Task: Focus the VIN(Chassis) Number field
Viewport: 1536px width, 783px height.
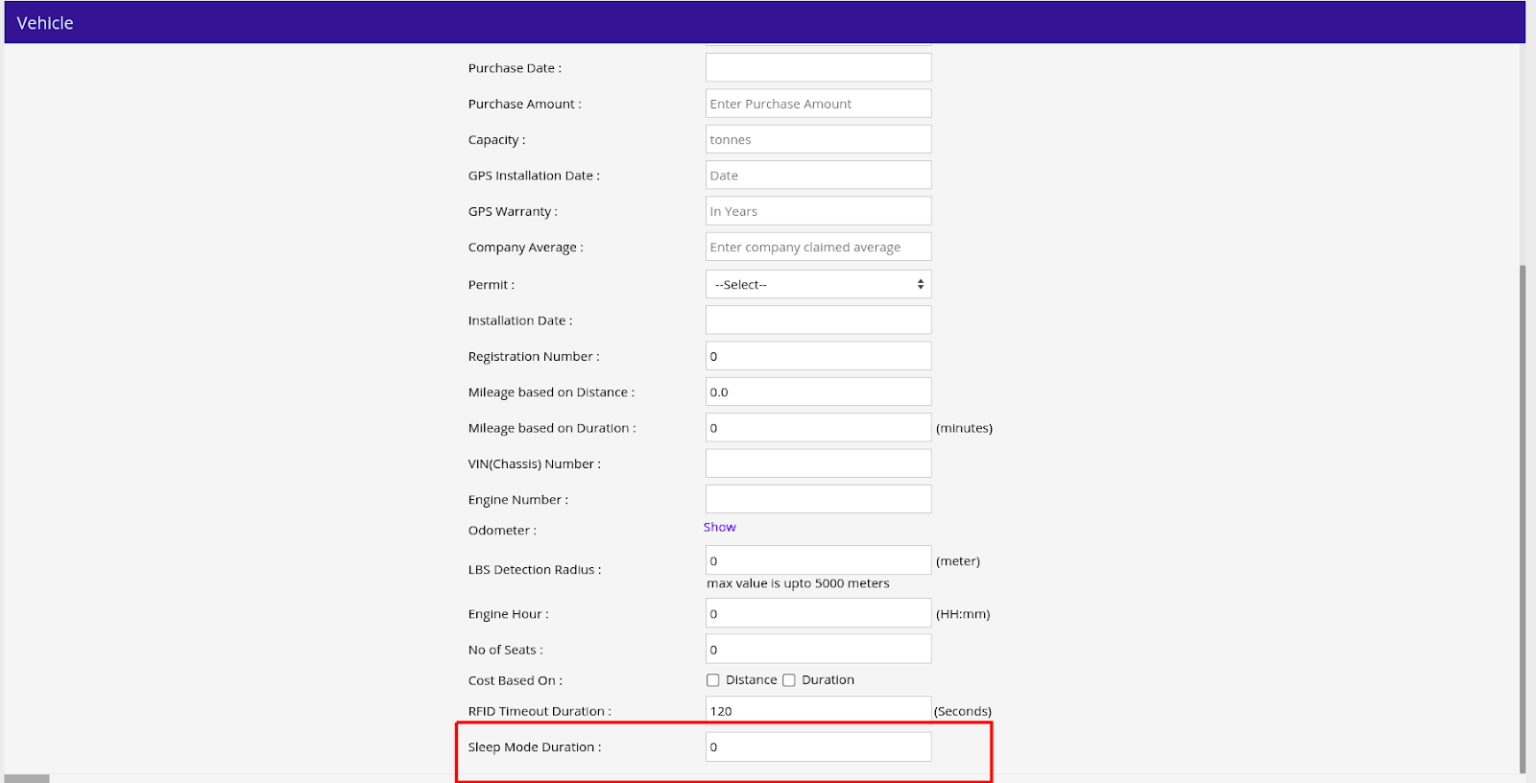Action: 818,464
